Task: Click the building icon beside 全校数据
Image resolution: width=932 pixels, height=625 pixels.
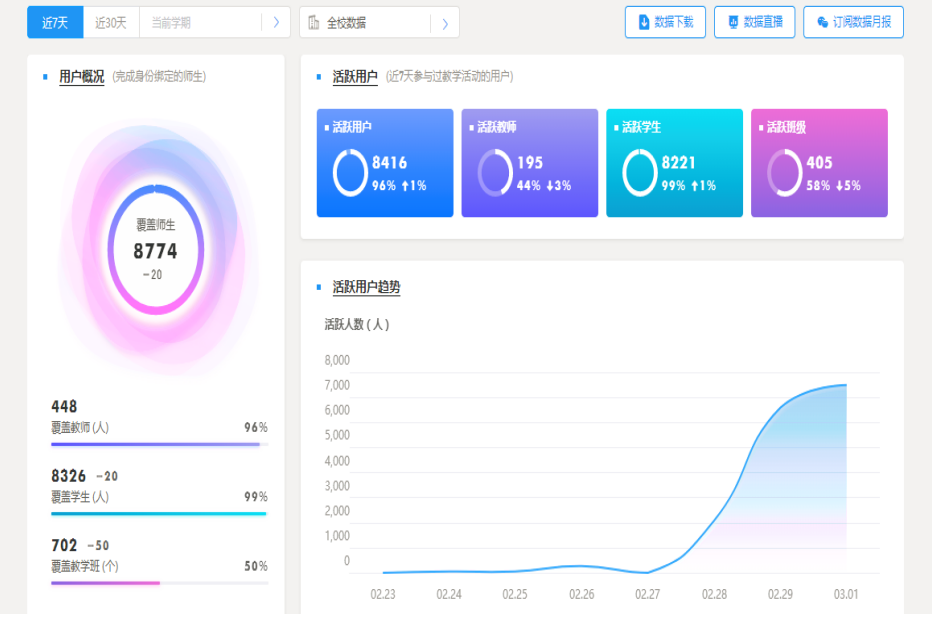Action: (x=314, y=22)
